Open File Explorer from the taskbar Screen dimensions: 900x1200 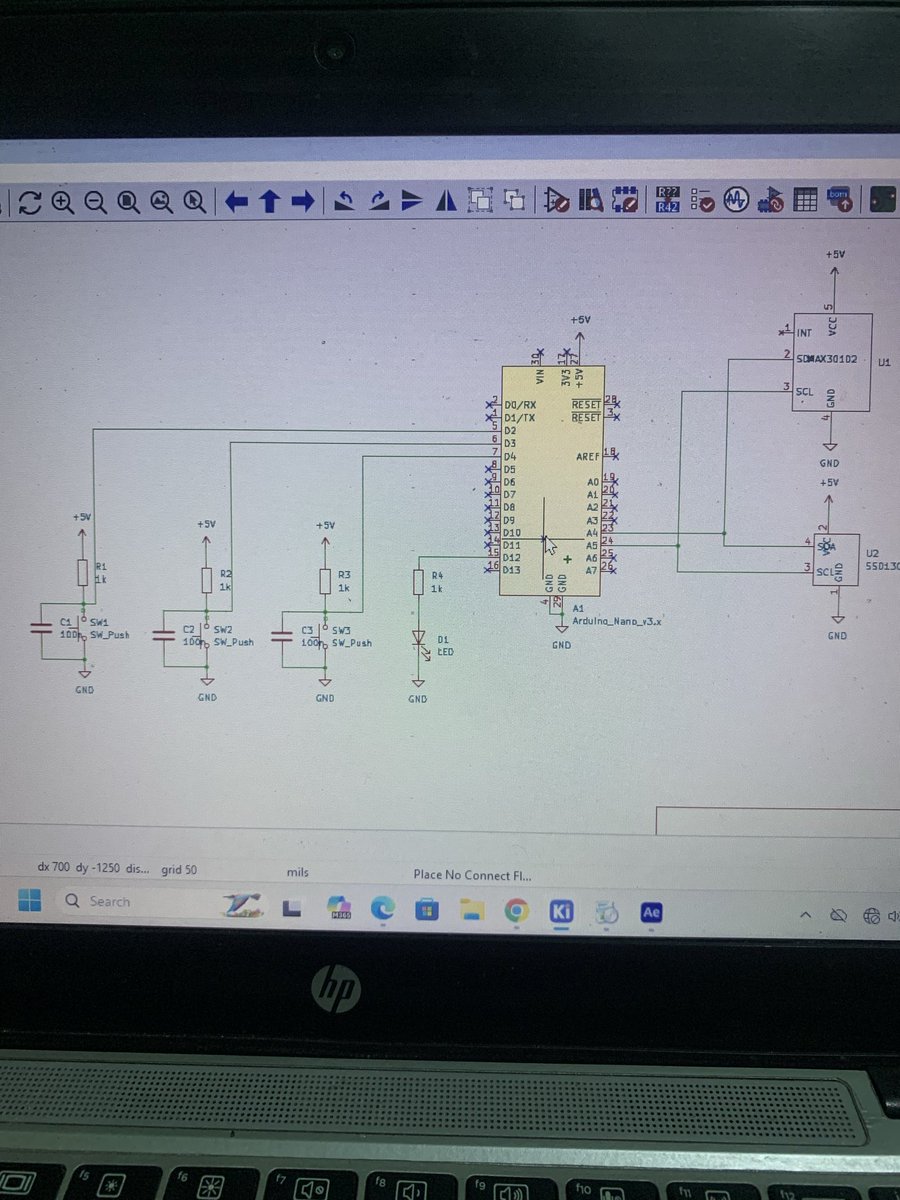point(472,911)
